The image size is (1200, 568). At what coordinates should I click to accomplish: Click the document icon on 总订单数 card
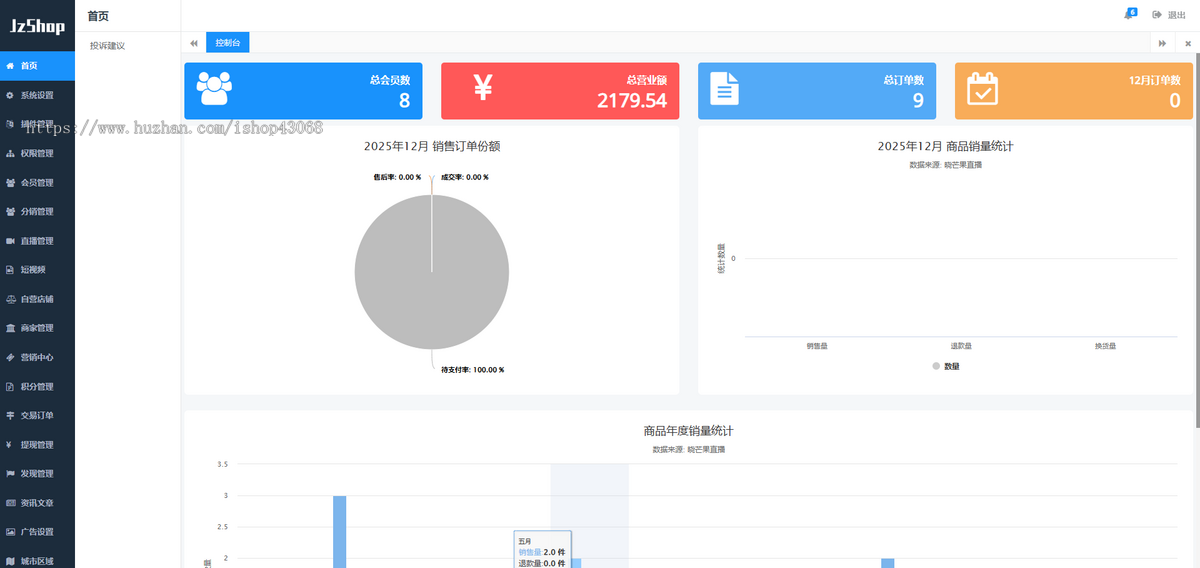(725, 89)
